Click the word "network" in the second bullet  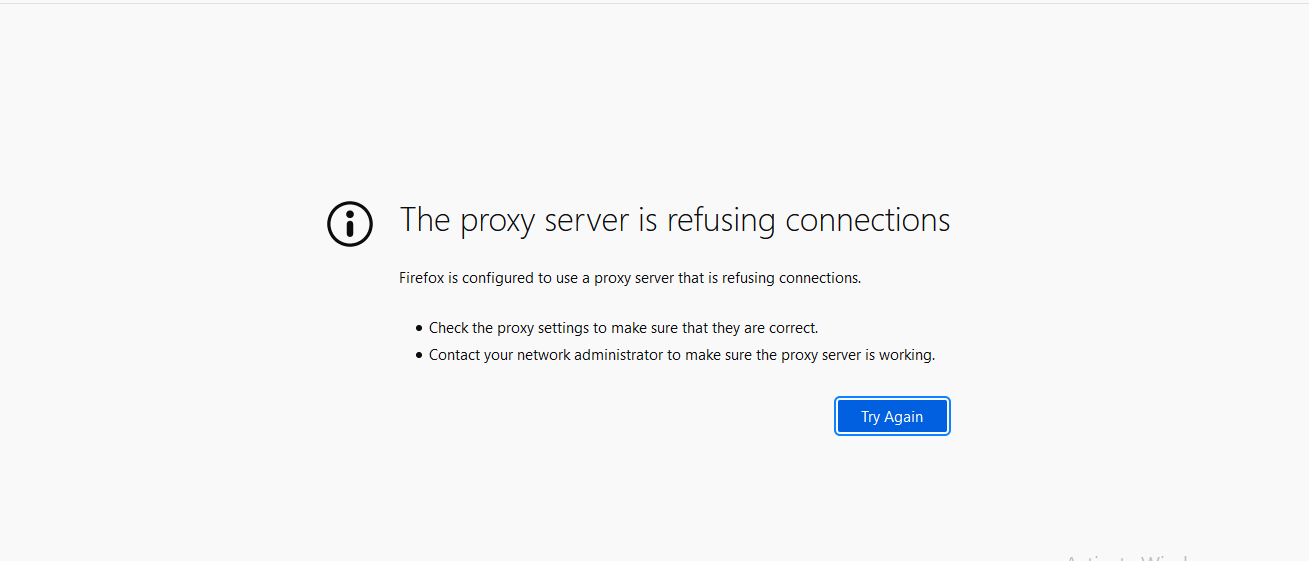[544, 355]
